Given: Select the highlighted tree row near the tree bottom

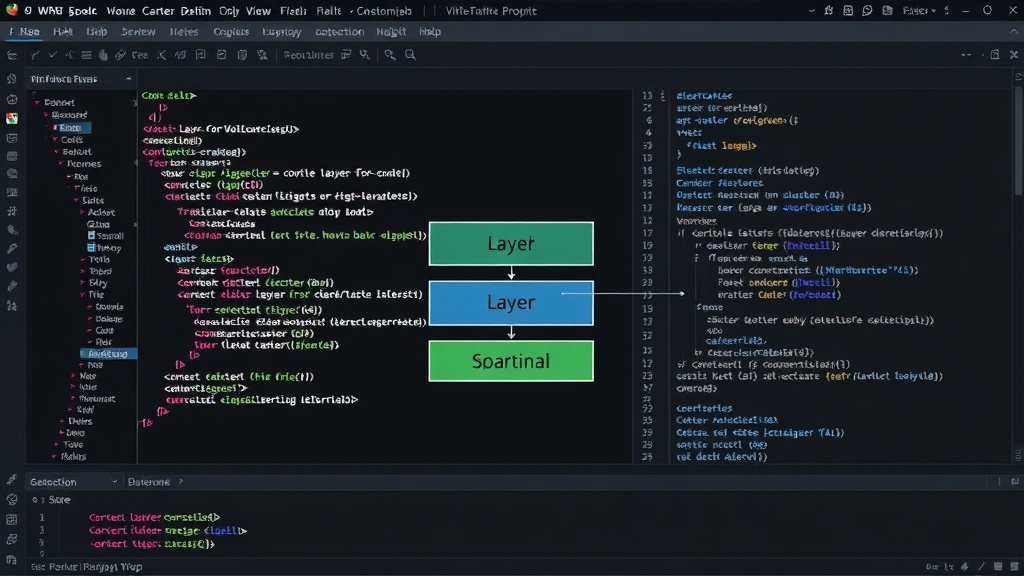Looking at the screenshot, I should point(108,353).
